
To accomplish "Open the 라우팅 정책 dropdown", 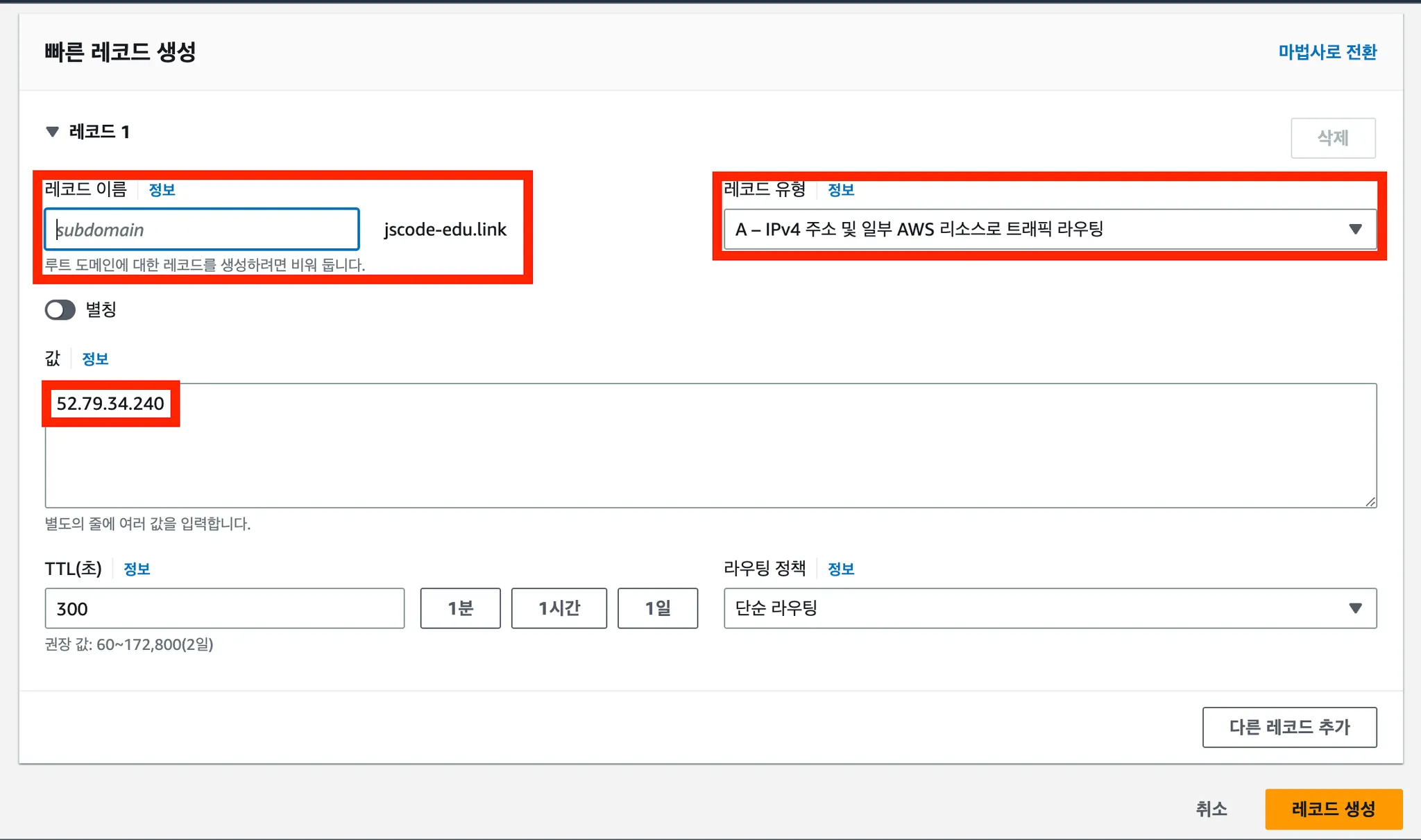I will click(x=1049, y=608).
